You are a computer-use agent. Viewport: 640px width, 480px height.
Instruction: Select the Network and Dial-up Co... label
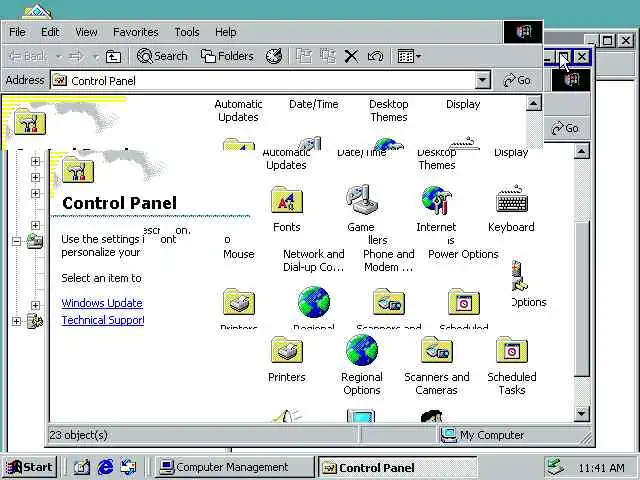pyautogui.click(x=313, y=260)
